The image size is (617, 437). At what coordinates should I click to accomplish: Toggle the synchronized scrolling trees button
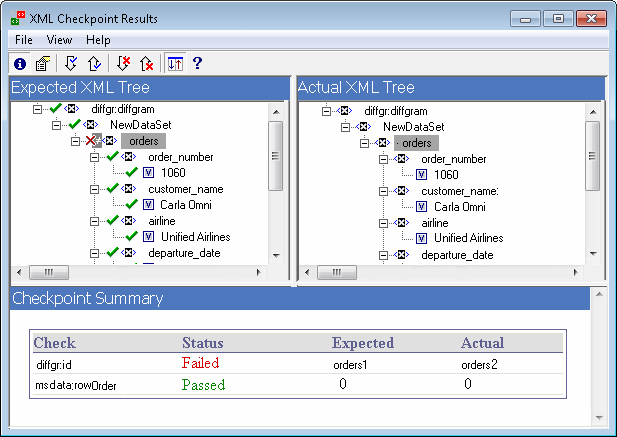pyautogui.click(x=174, y=63)
